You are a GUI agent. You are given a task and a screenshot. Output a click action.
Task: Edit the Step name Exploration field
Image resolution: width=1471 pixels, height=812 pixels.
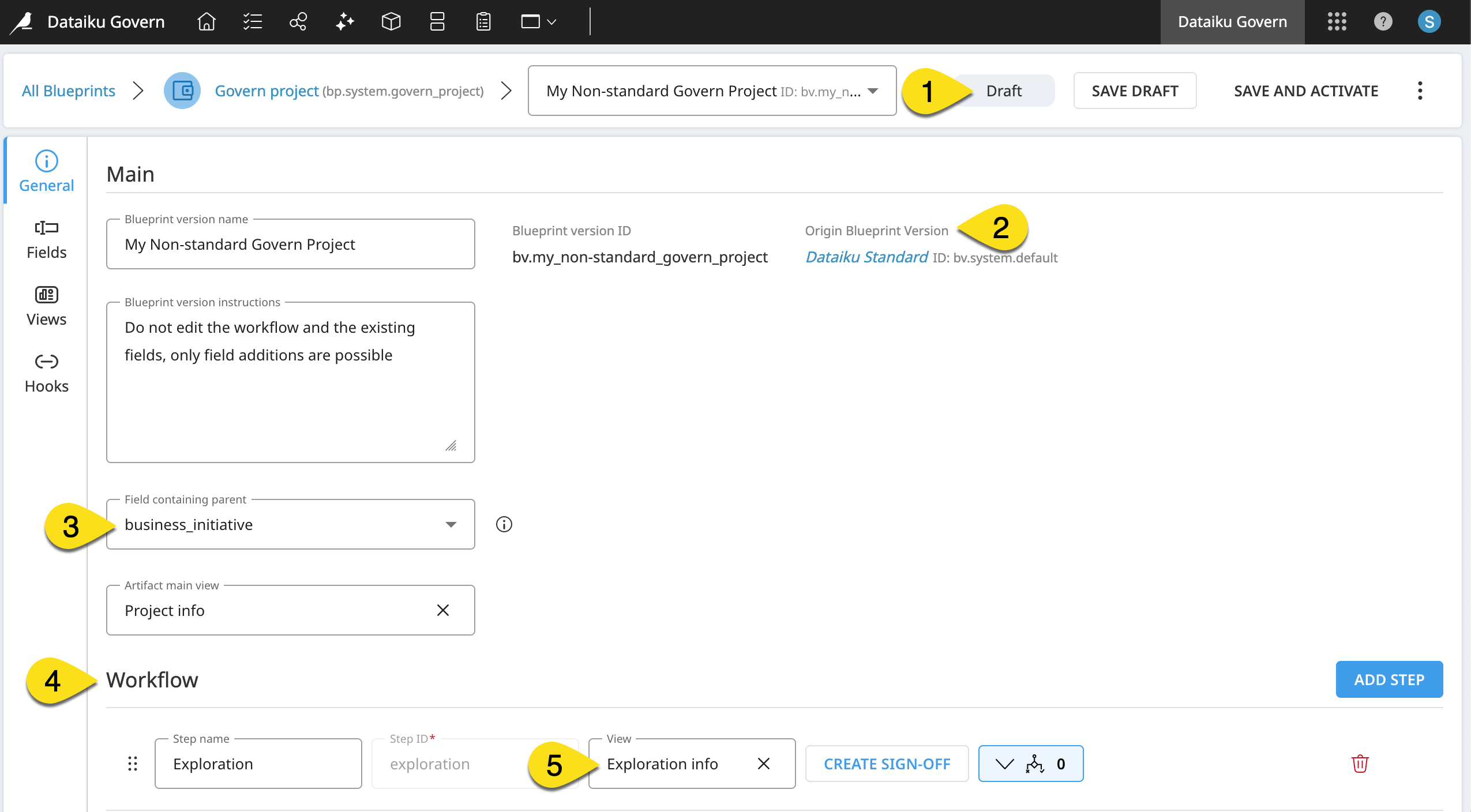click(258, 764)
